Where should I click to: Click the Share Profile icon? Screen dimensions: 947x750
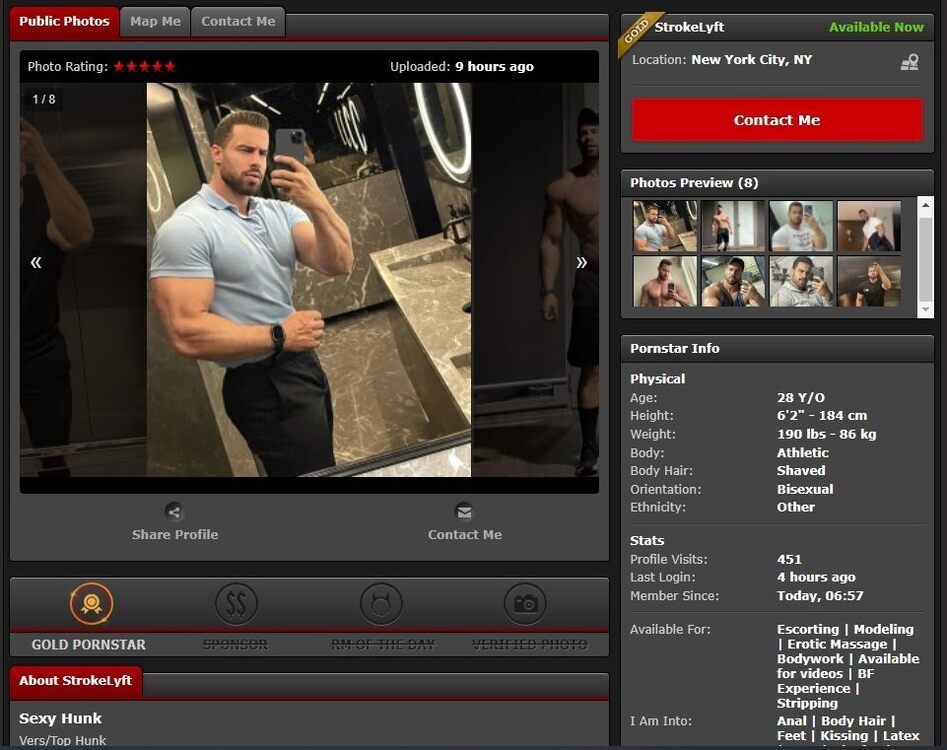(174, 512)
